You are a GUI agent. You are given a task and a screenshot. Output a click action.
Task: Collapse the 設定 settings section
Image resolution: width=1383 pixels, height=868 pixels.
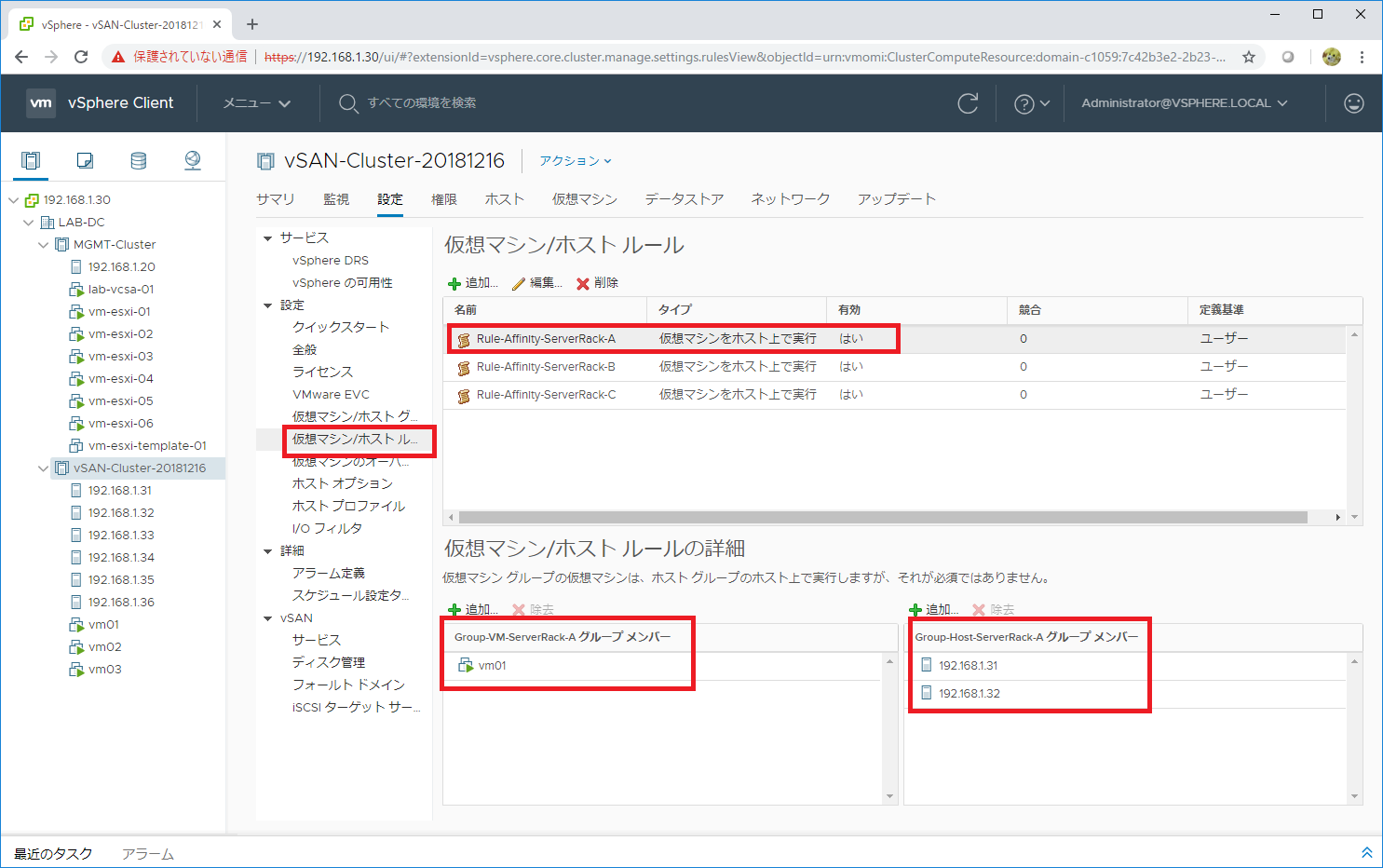click(268, 305)
